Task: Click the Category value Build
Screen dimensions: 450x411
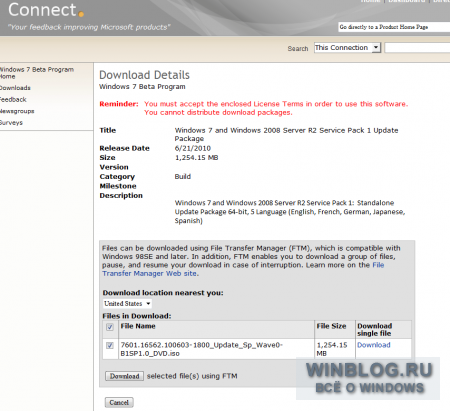Action: pos(183,176)
